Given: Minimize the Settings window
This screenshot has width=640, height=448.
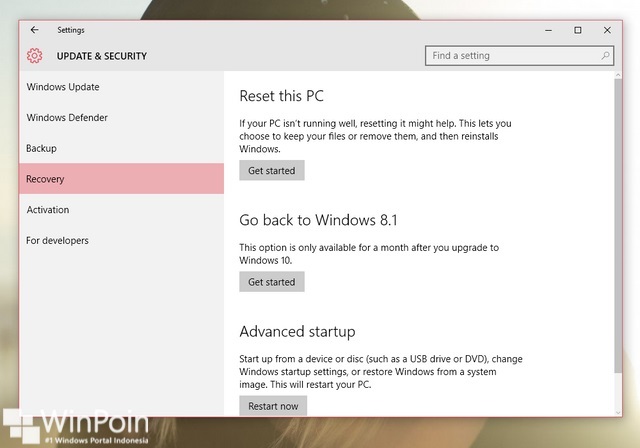Looking at the screenshot, I should (x=549, y=30).
